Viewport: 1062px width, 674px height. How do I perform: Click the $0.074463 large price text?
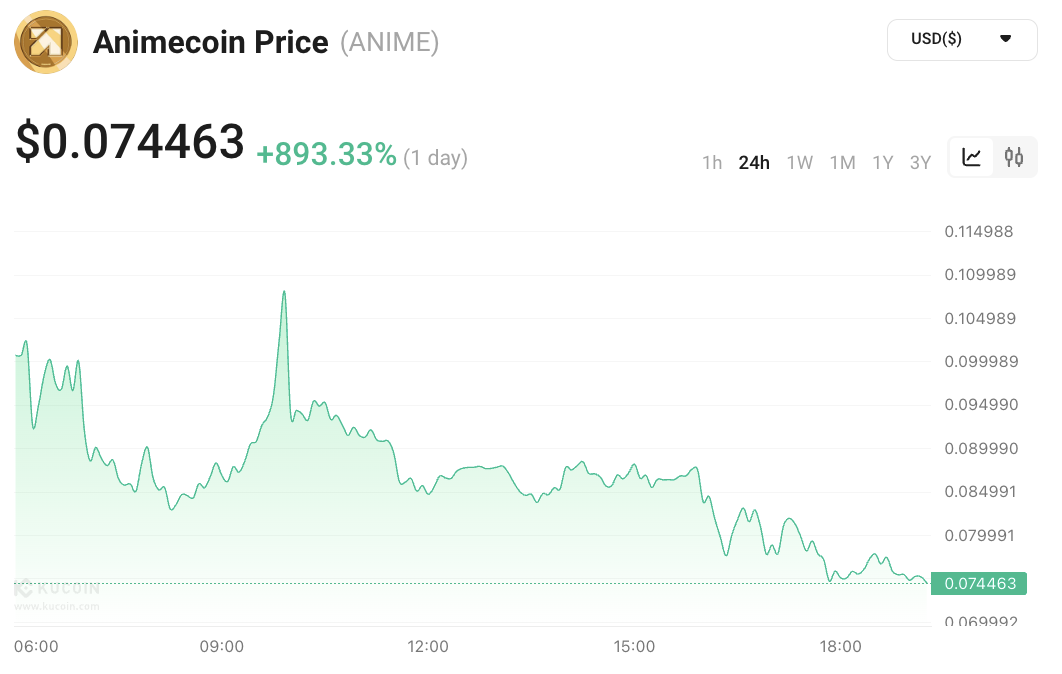pyautogui.click(x=130, y=142)
